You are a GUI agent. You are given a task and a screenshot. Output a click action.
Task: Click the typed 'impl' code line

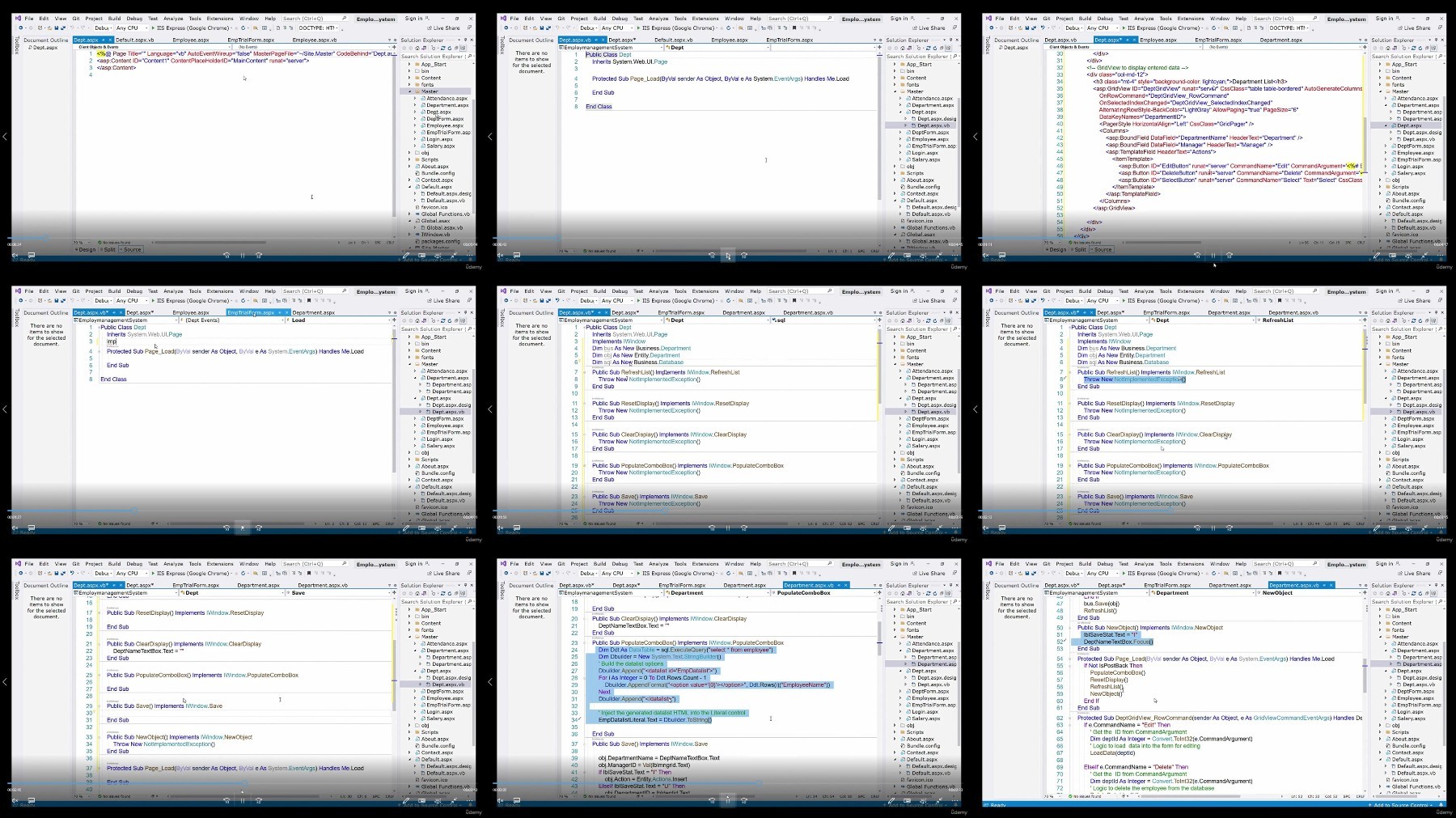112,341
